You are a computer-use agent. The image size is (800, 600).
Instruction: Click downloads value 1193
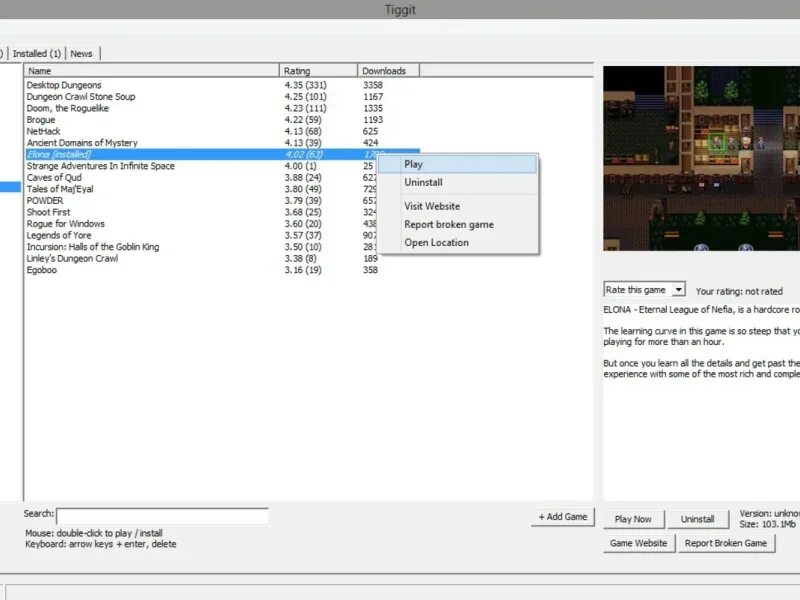[373, 120]
